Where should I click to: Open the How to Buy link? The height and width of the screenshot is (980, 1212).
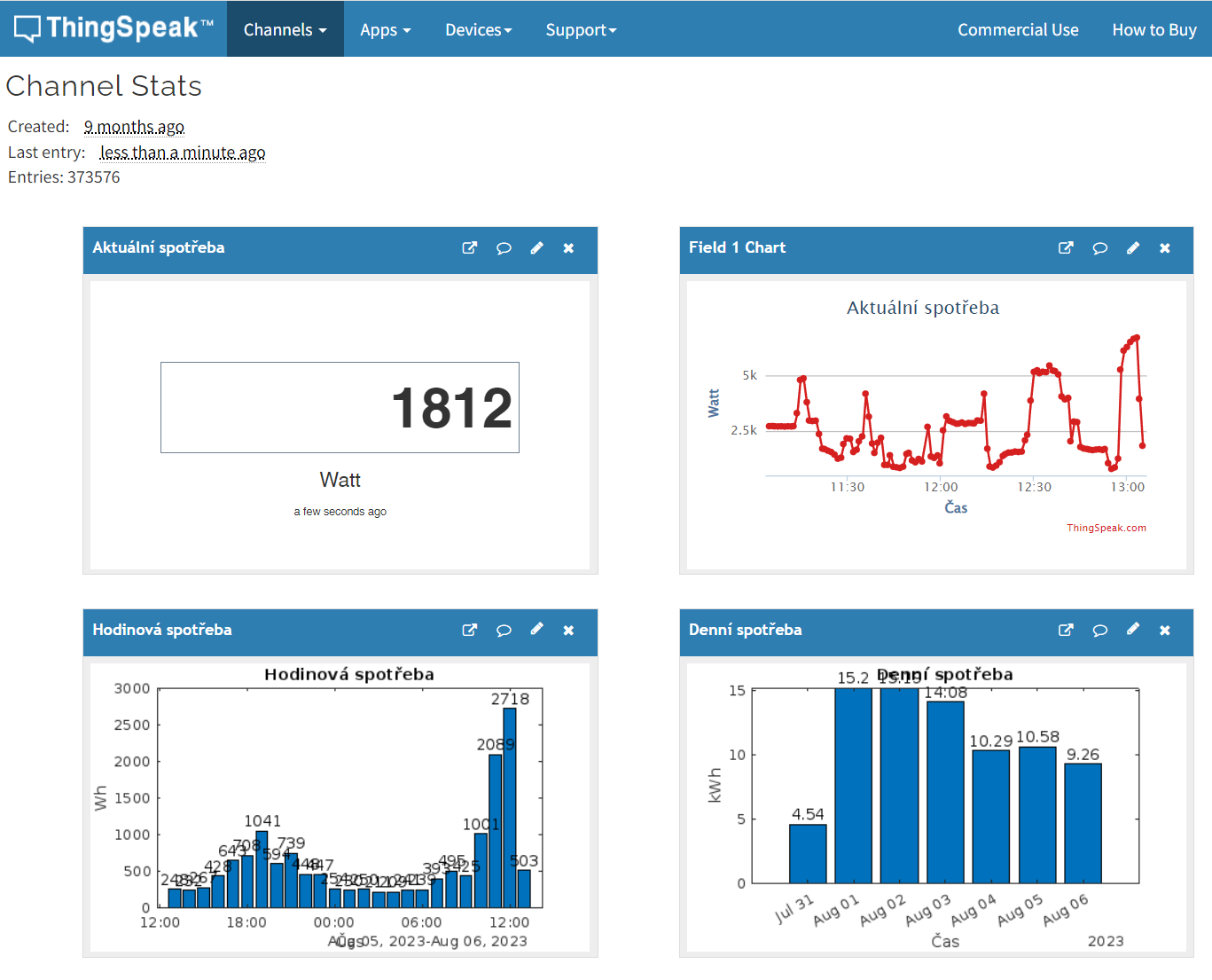[1153, 30]
